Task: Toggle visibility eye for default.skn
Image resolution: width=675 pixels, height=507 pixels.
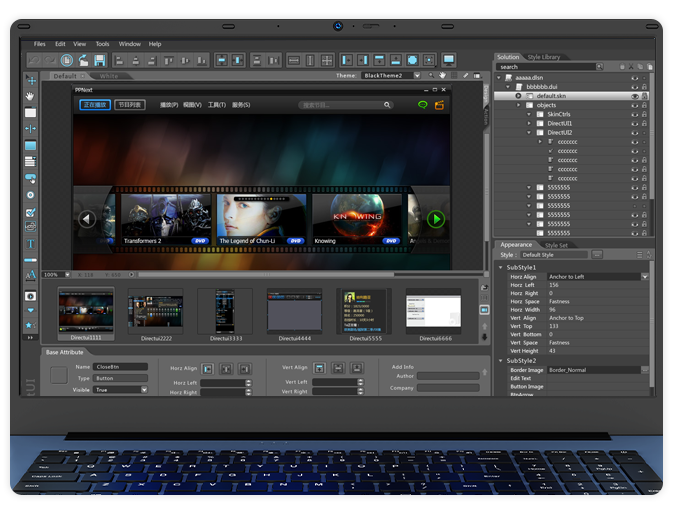Action: pyautogui.click(x=633, y=96)
